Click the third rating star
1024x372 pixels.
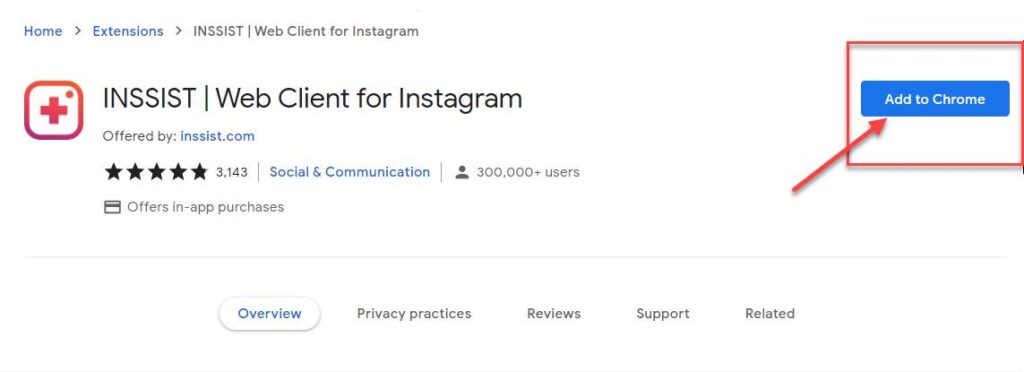tap(156, 172)
